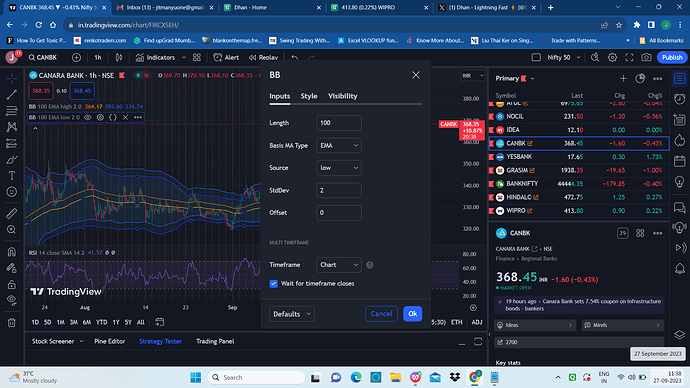Viewport: 690px width, 388px height.
Task: Remove the BB 100 EMA low indicator
Action: pyautogui.click(x=125, y=117)
